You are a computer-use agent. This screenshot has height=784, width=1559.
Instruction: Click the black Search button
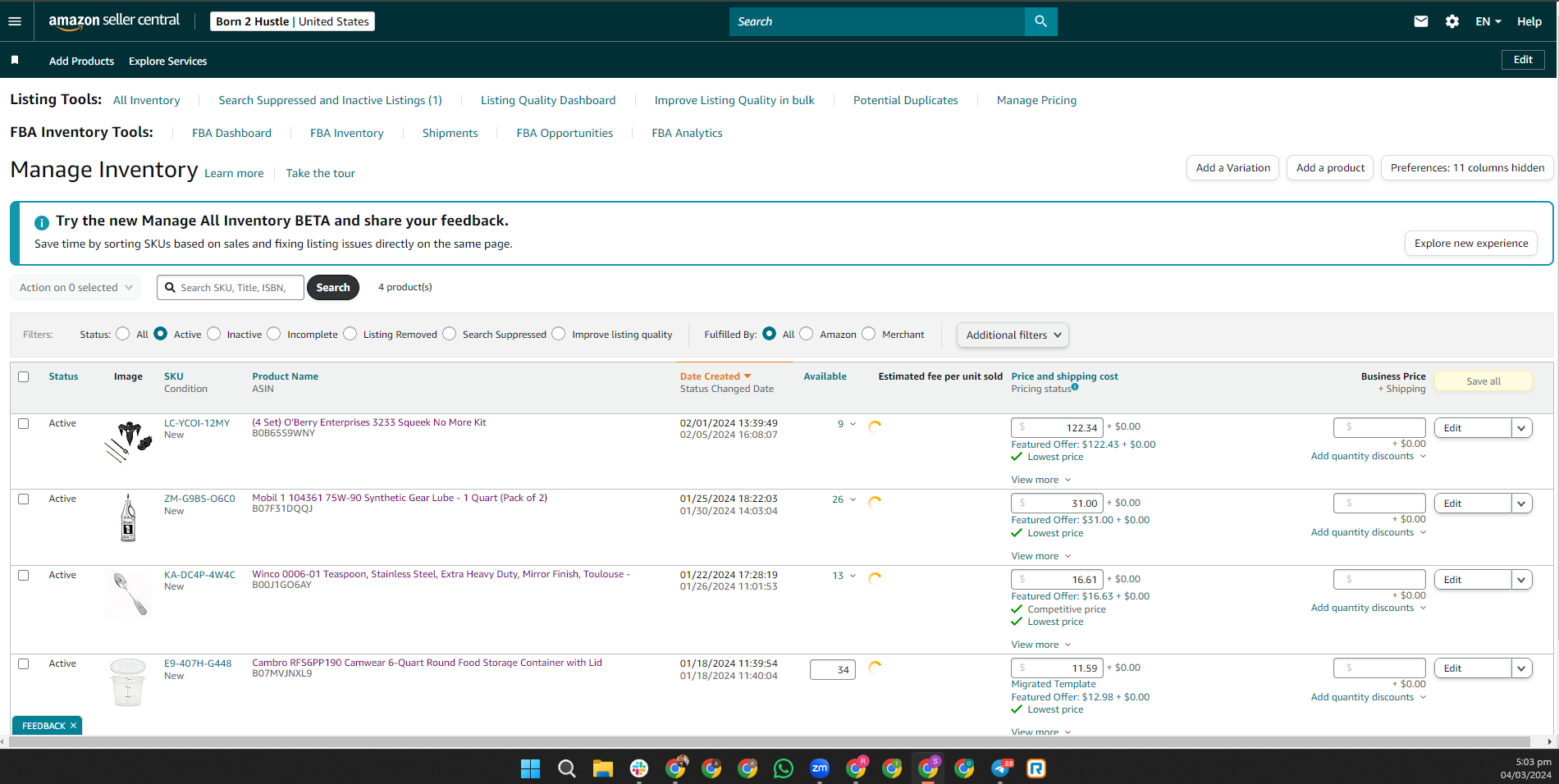(333, 288)
